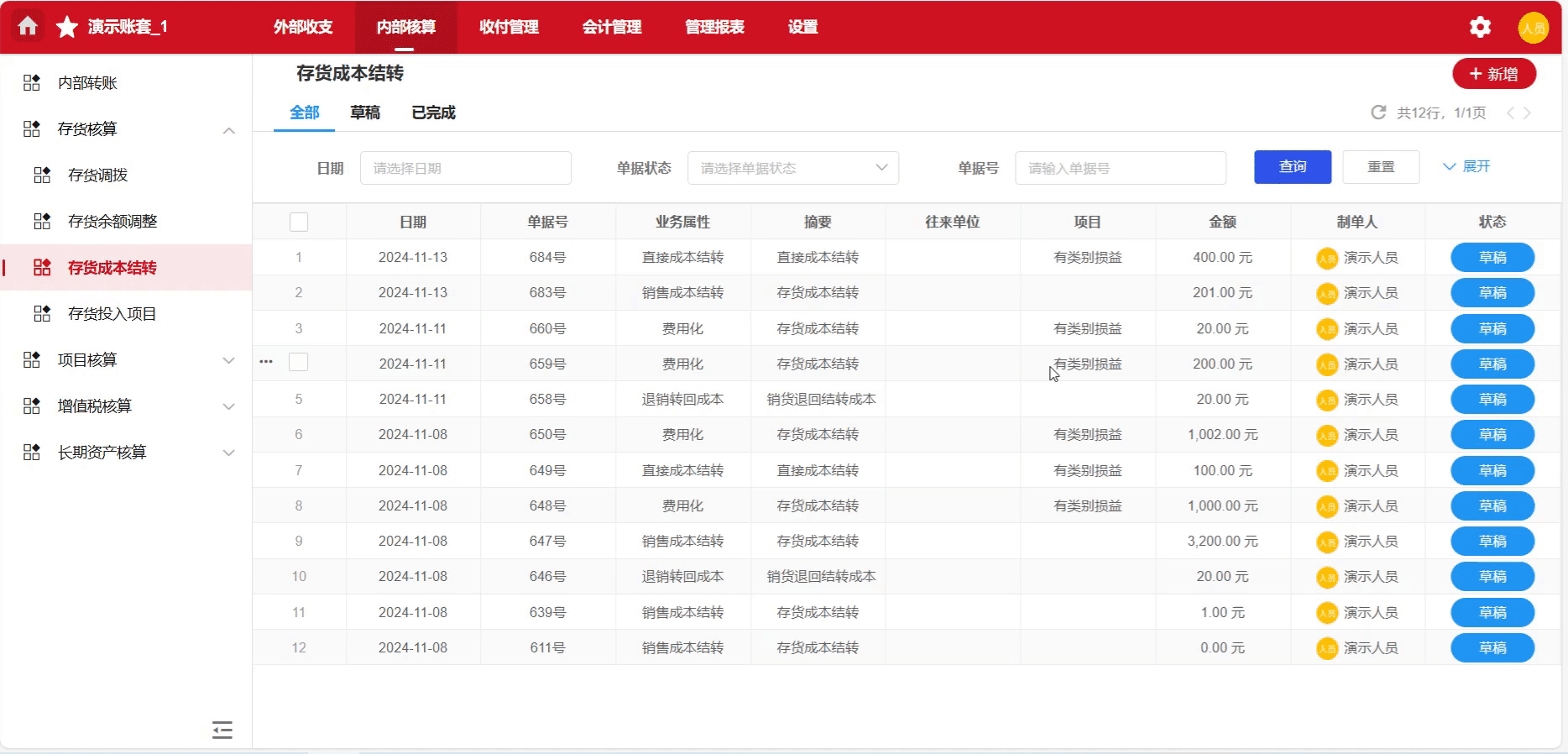Viewport: 1568px width, 754px height.
Task: Go to next page using right arrow
Action: [x=1527, y=113]
